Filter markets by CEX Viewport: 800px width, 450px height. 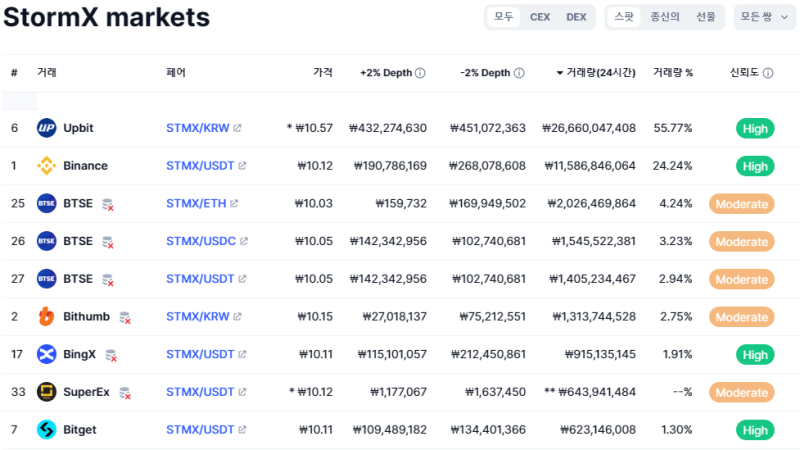click(540, 17)
